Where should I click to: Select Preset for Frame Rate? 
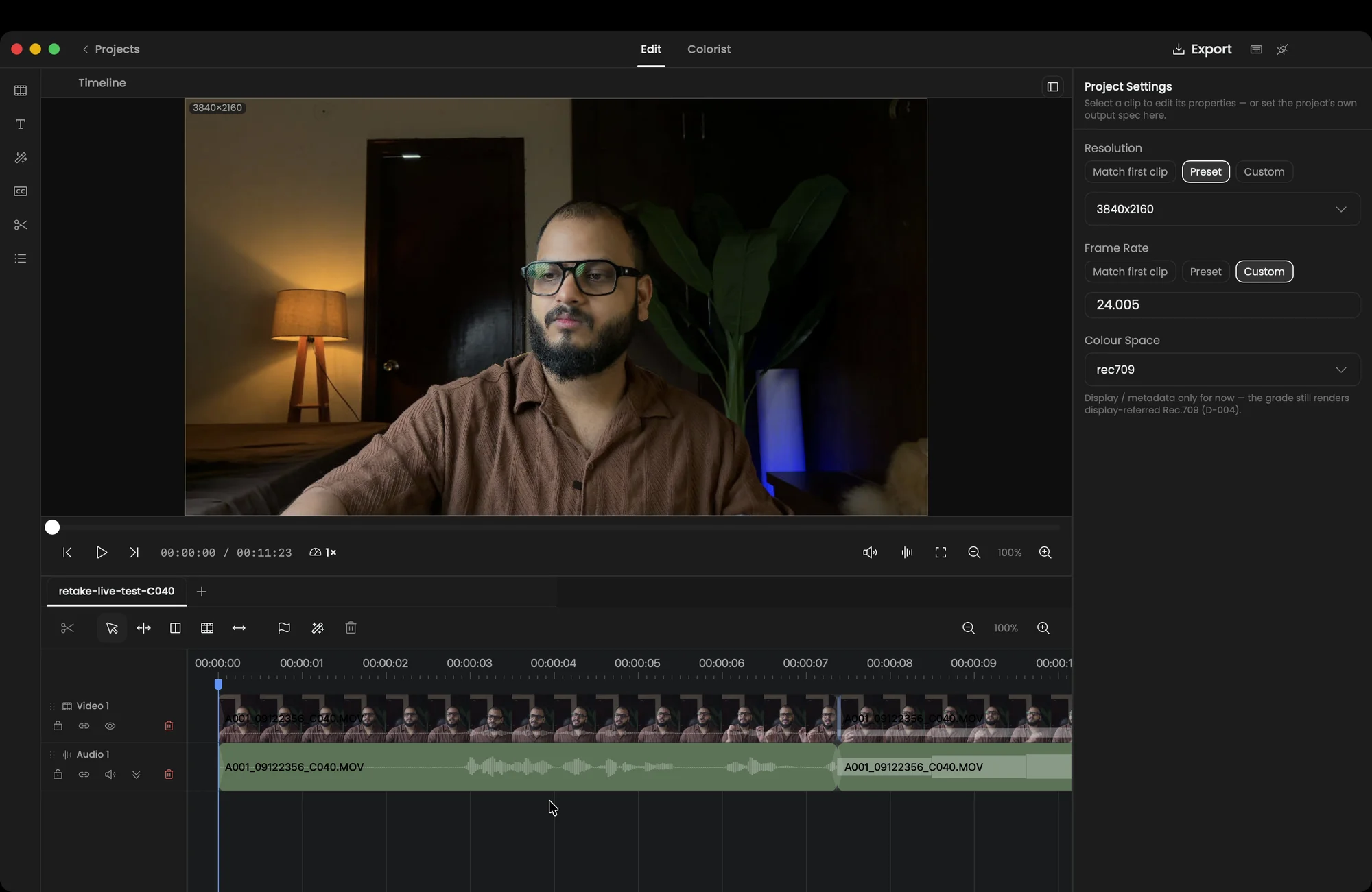click(x=1205, y=272)
